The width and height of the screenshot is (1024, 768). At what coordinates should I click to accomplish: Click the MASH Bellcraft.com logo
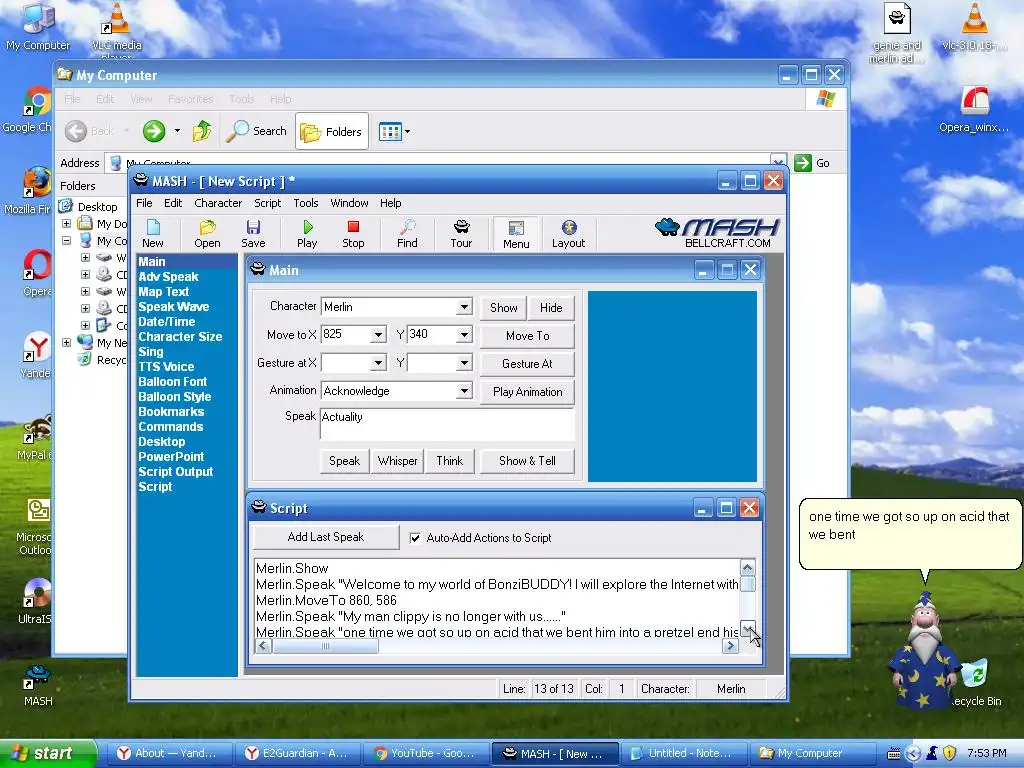[x=717, y=233]
